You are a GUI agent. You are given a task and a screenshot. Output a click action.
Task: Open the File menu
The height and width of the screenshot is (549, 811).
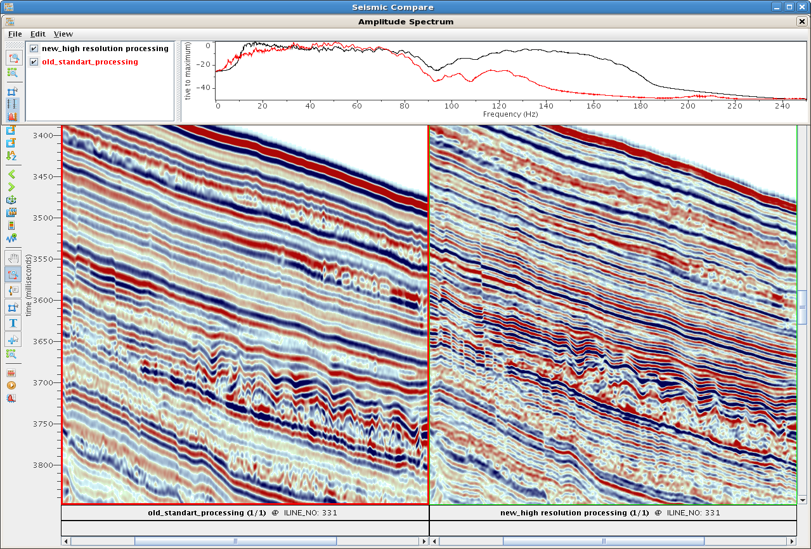coord(14,34)
